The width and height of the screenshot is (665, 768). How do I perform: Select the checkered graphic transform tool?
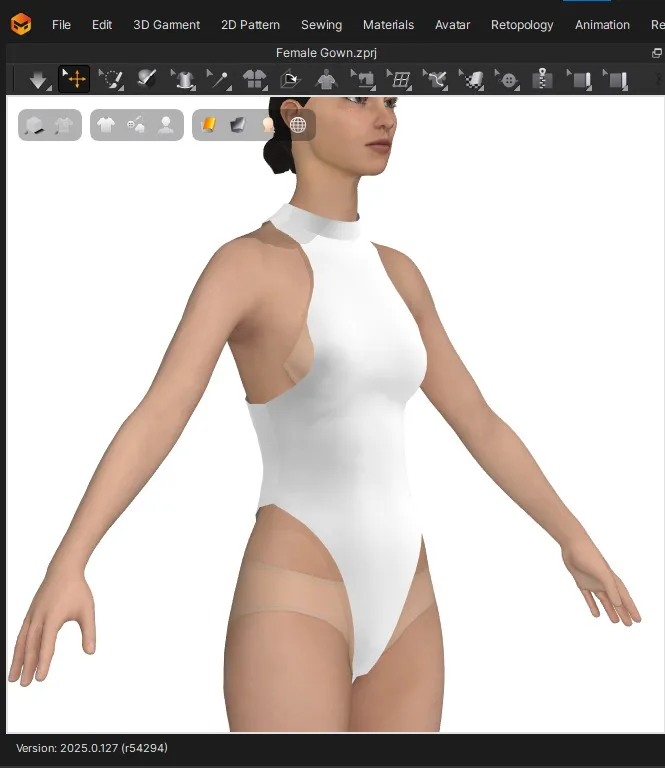pyautogui.click(x=471, y=79)
